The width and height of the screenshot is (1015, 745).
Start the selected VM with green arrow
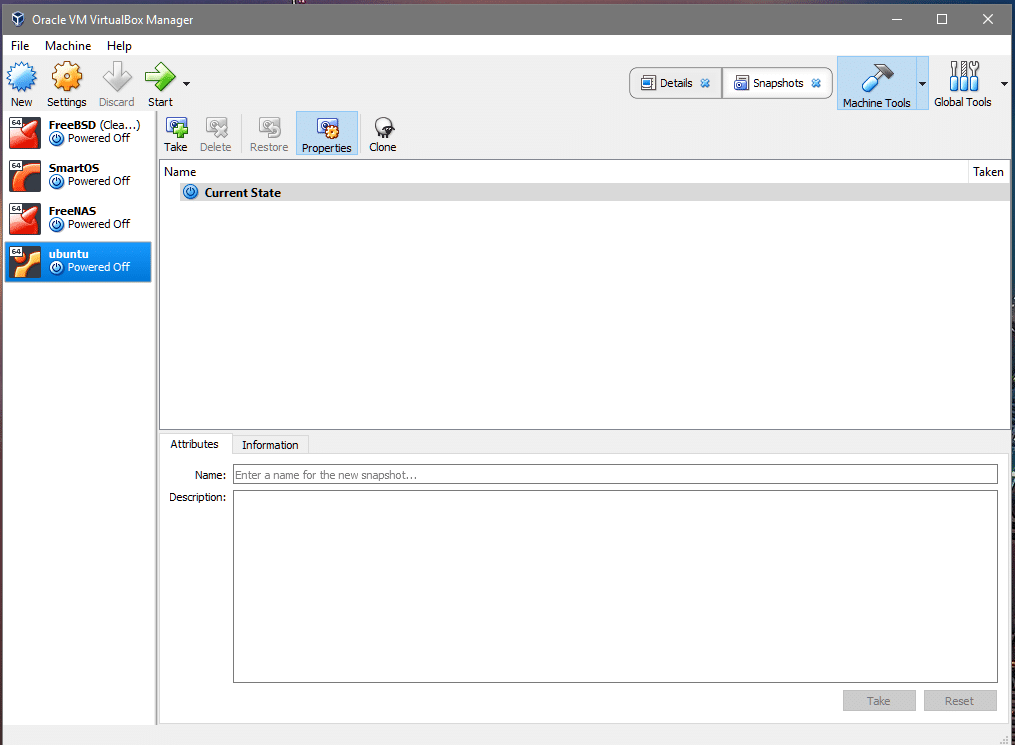coord(160,77)
